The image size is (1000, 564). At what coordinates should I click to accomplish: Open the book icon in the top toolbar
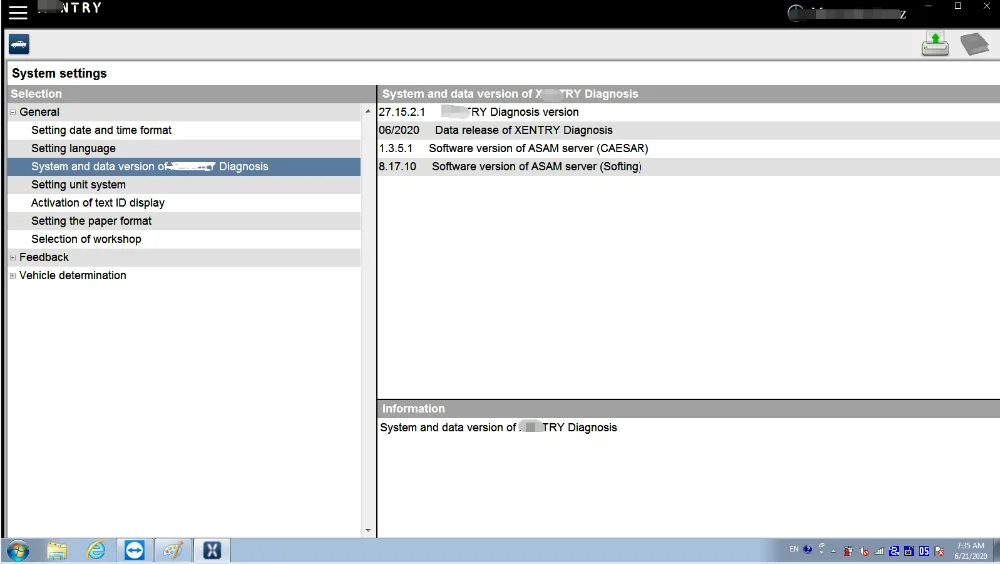click(x=974, y=44)
